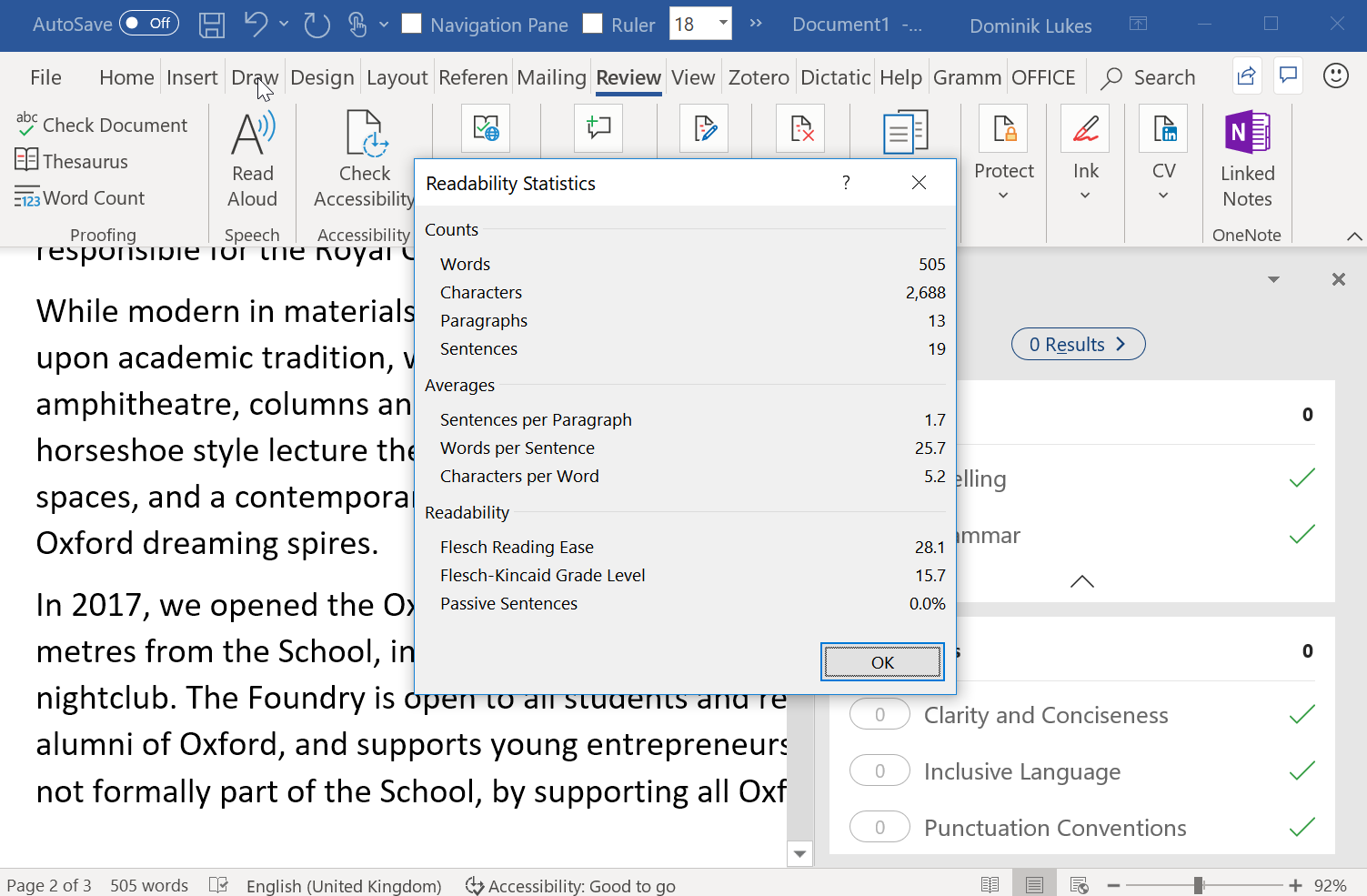Open the Track Changes document-and-pencil icon
The width and height of the screenshot is (1367, 896).
pyautogui.click(x=705, y=129)
